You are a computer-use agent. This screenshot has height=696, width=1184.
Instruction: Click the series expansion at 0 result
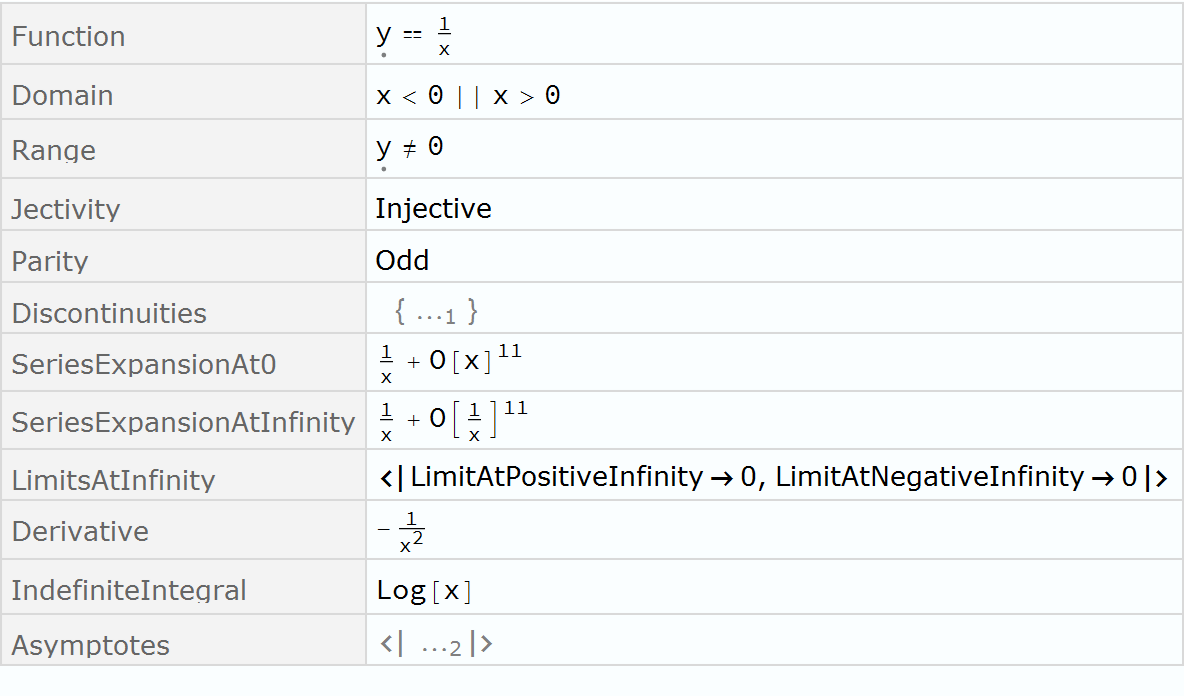[x=450, y=361]
